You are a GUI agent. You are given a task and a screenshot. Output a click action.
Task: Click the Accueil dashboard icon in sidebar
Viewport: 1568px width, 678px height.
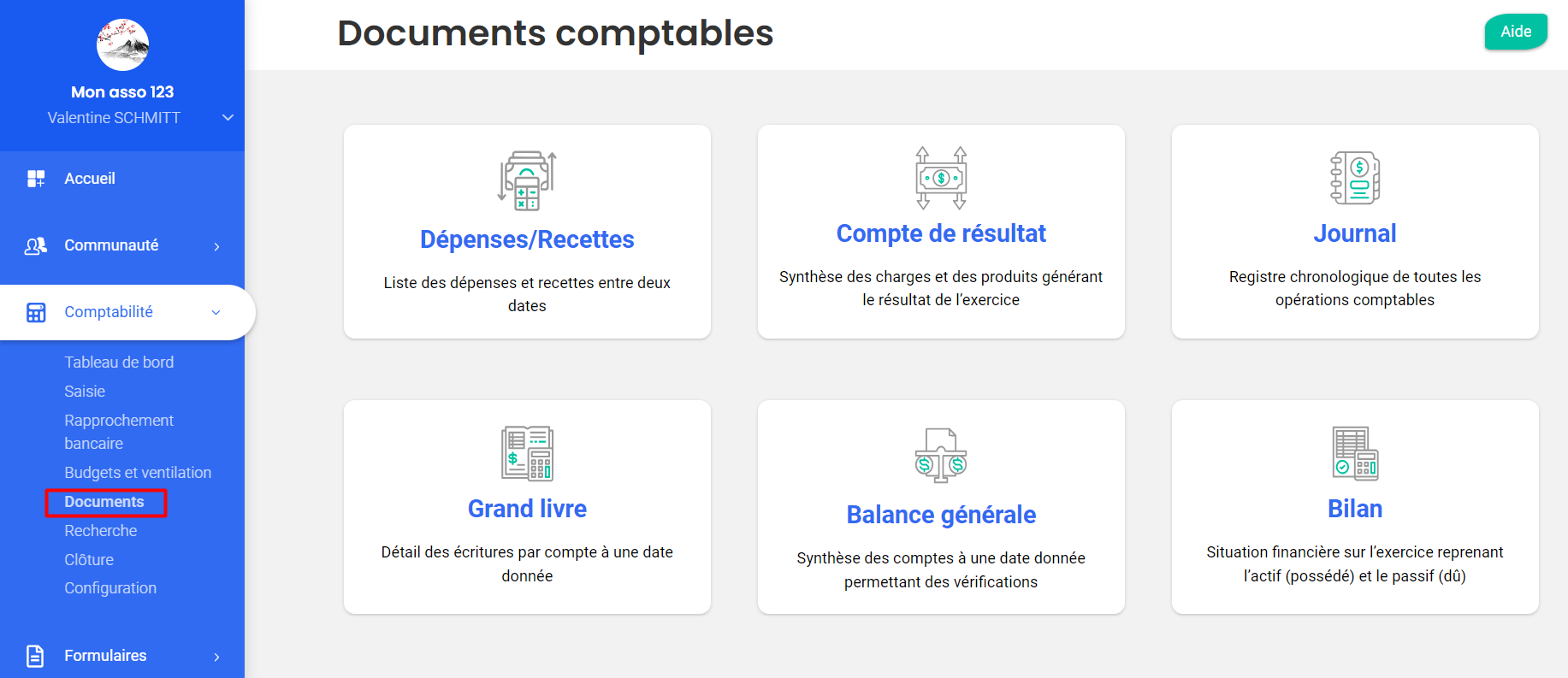[36, 179]
